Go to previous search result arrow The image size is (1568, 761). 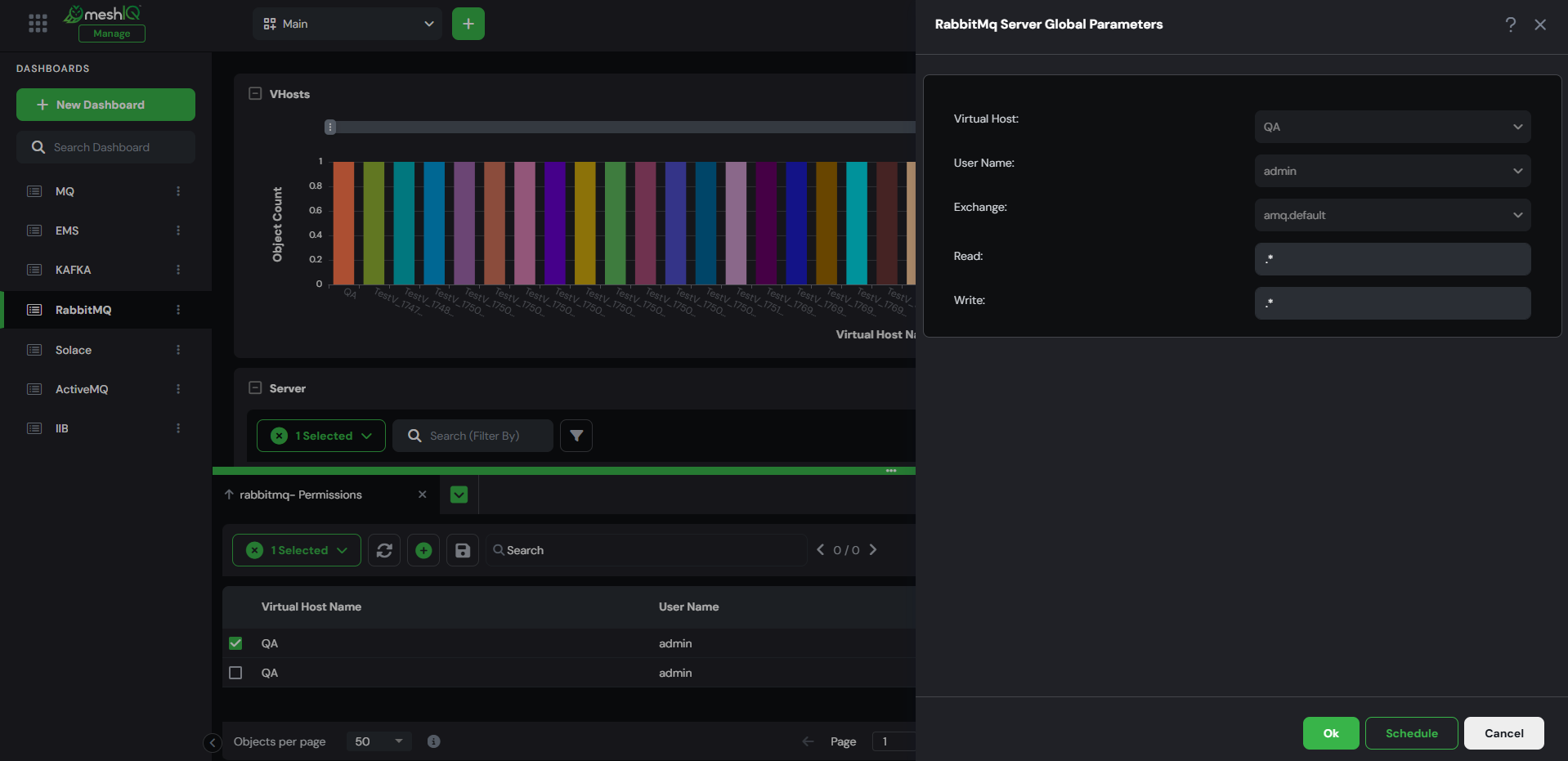[x=820, y=550]
